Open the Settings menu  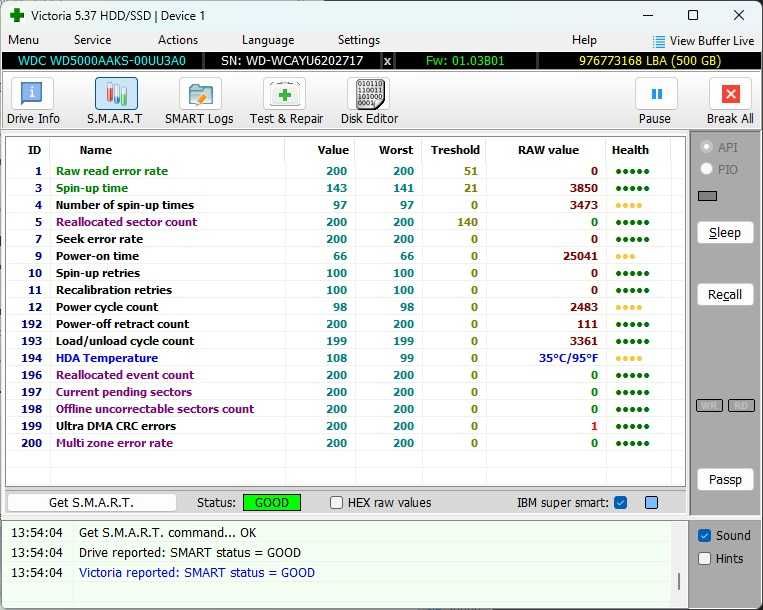pos(359,40)
